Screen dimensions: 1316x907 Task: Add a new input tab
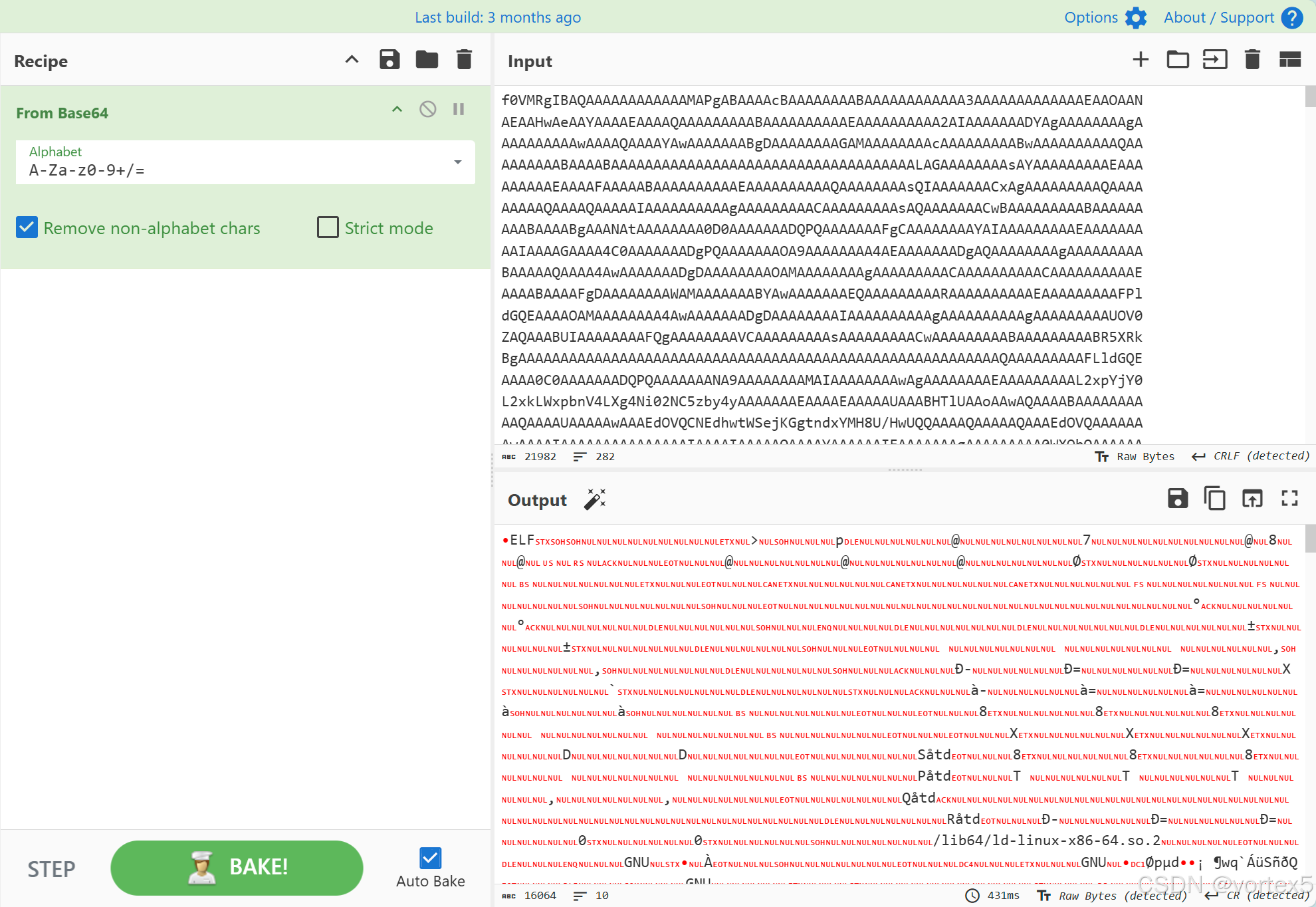click(1141, 60)
